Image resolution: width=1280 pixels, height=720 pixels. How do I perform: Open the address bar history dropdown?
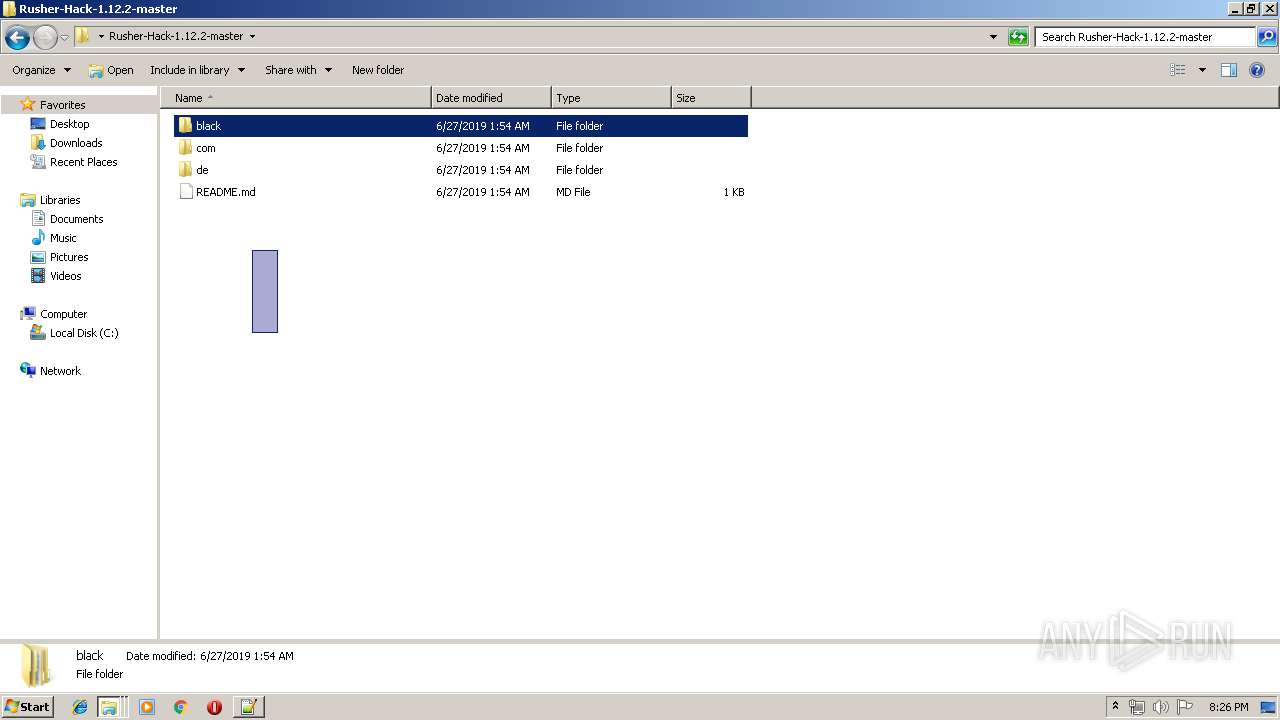993,37
